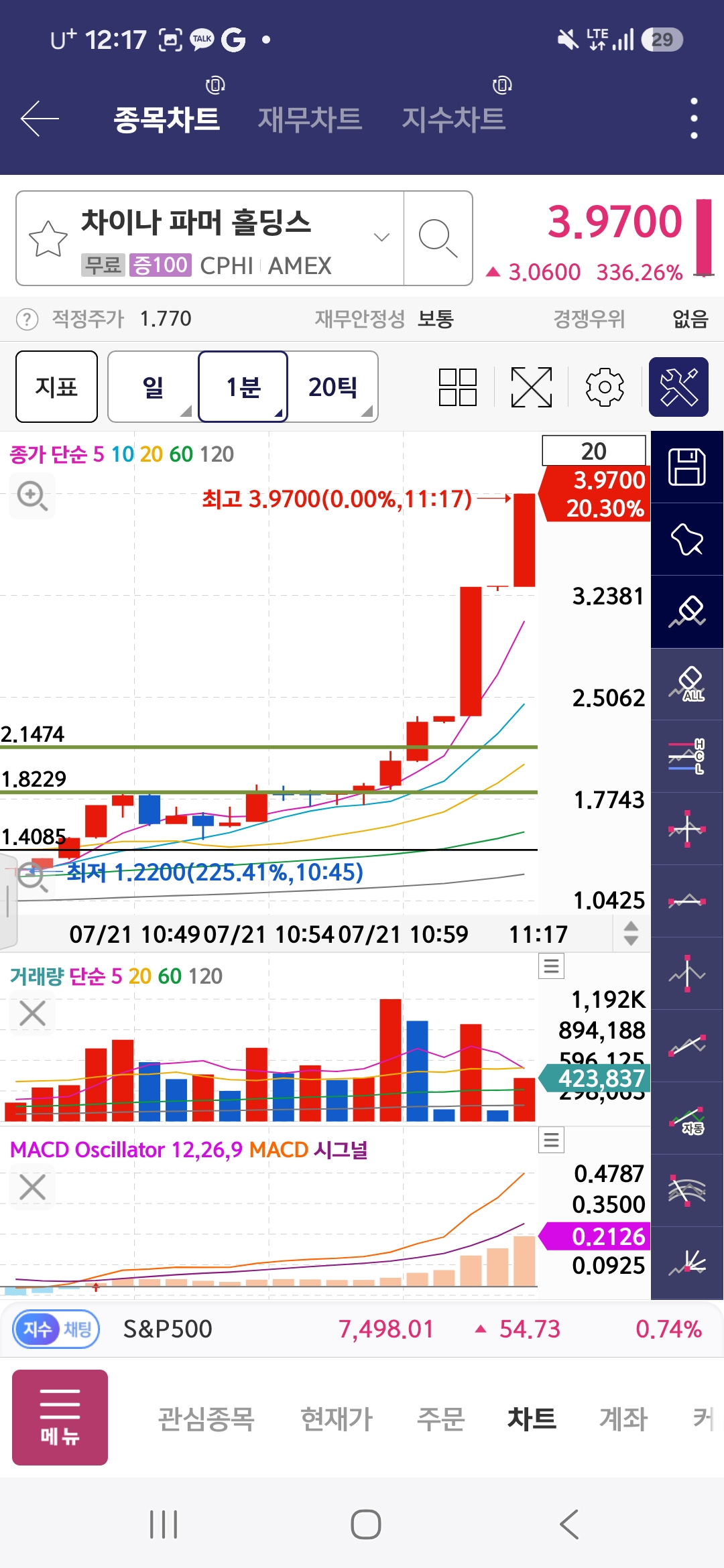Select the 20틱 tick period dropdown
The height and width of the screenshot is (1568, 724).
[333, 387]
